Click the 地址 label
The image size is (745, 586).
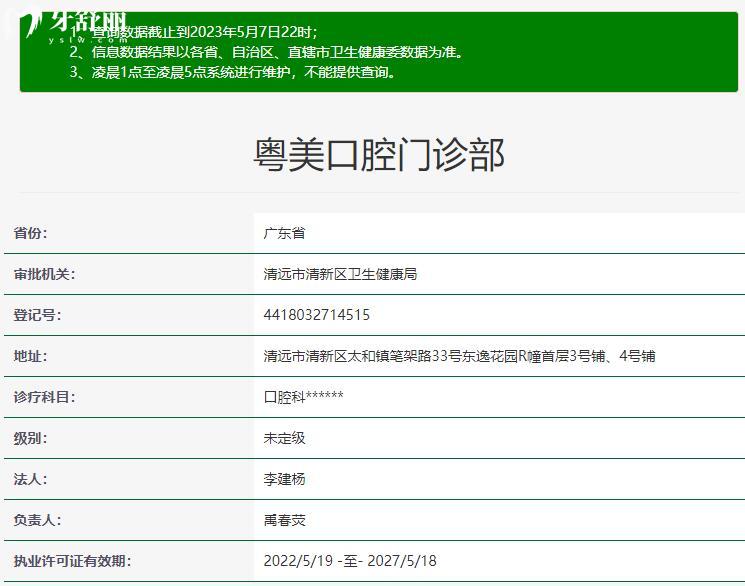click(30, 355)
